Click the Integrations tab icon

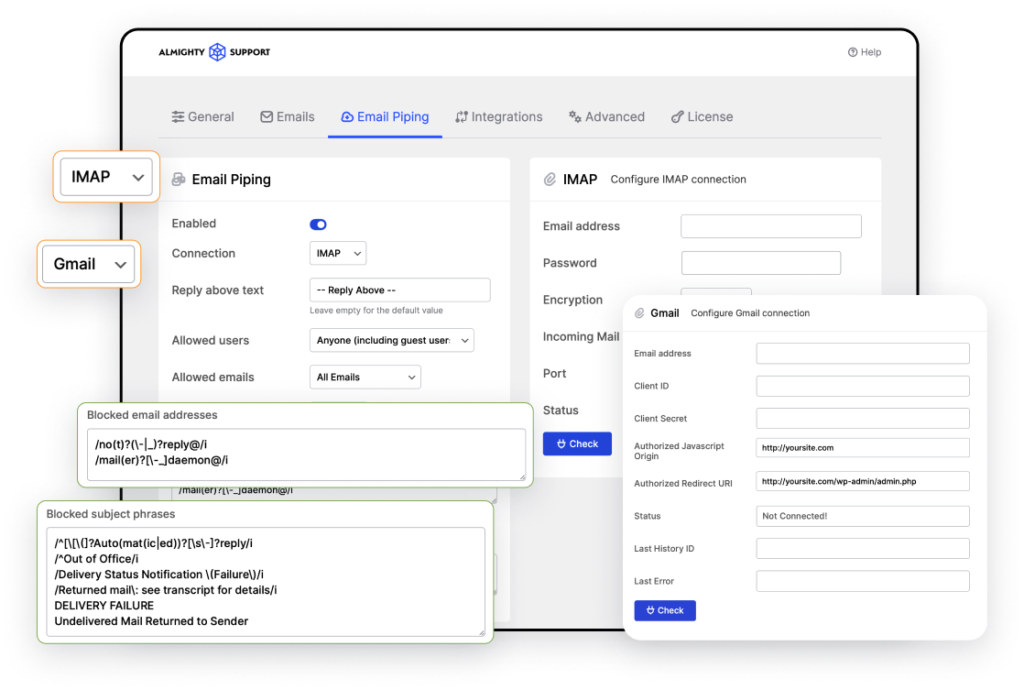[462, 117]
